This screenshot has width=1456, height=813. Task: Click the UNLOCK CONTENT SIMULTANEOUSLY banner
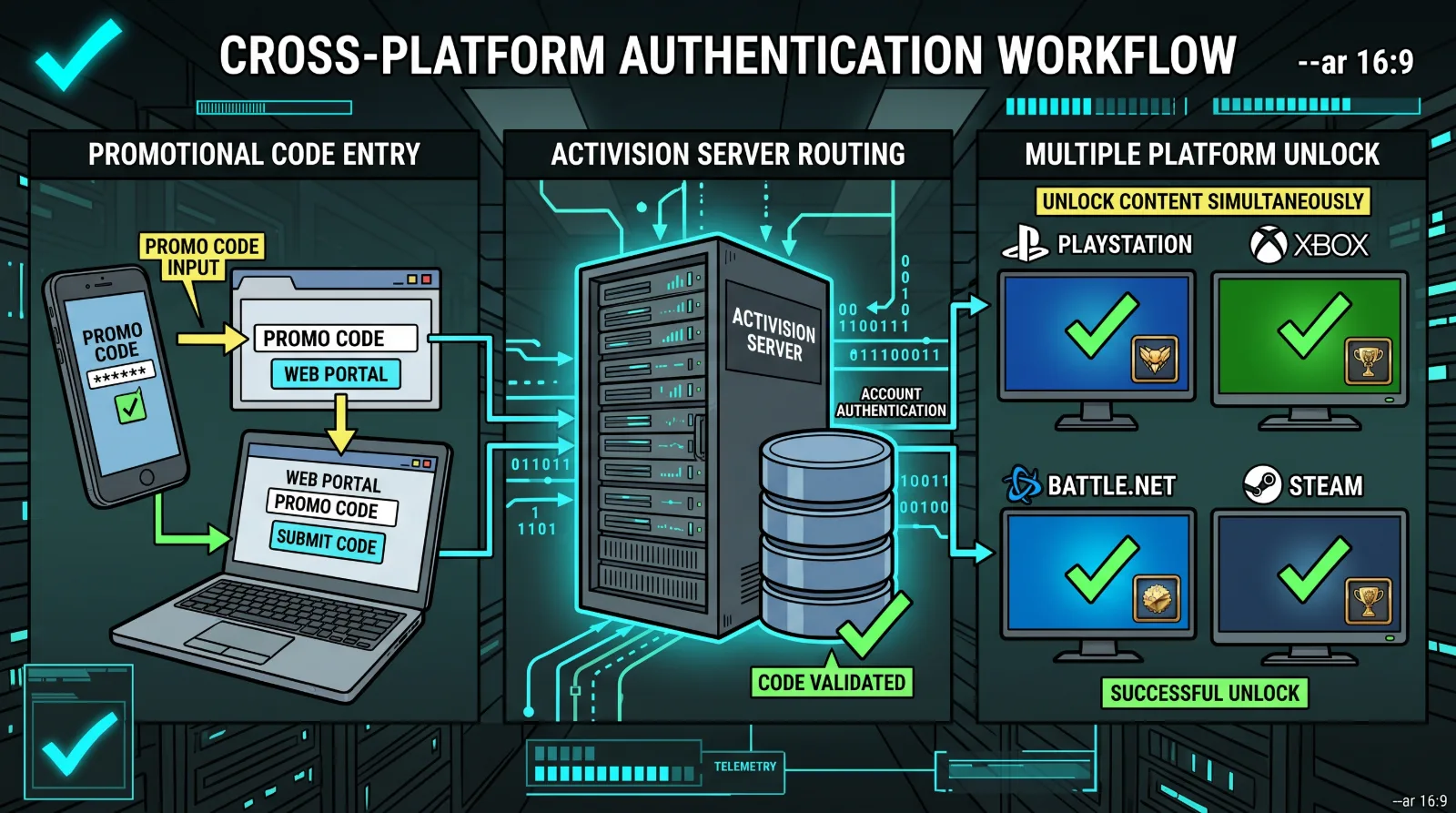(x=1203, y=201)
